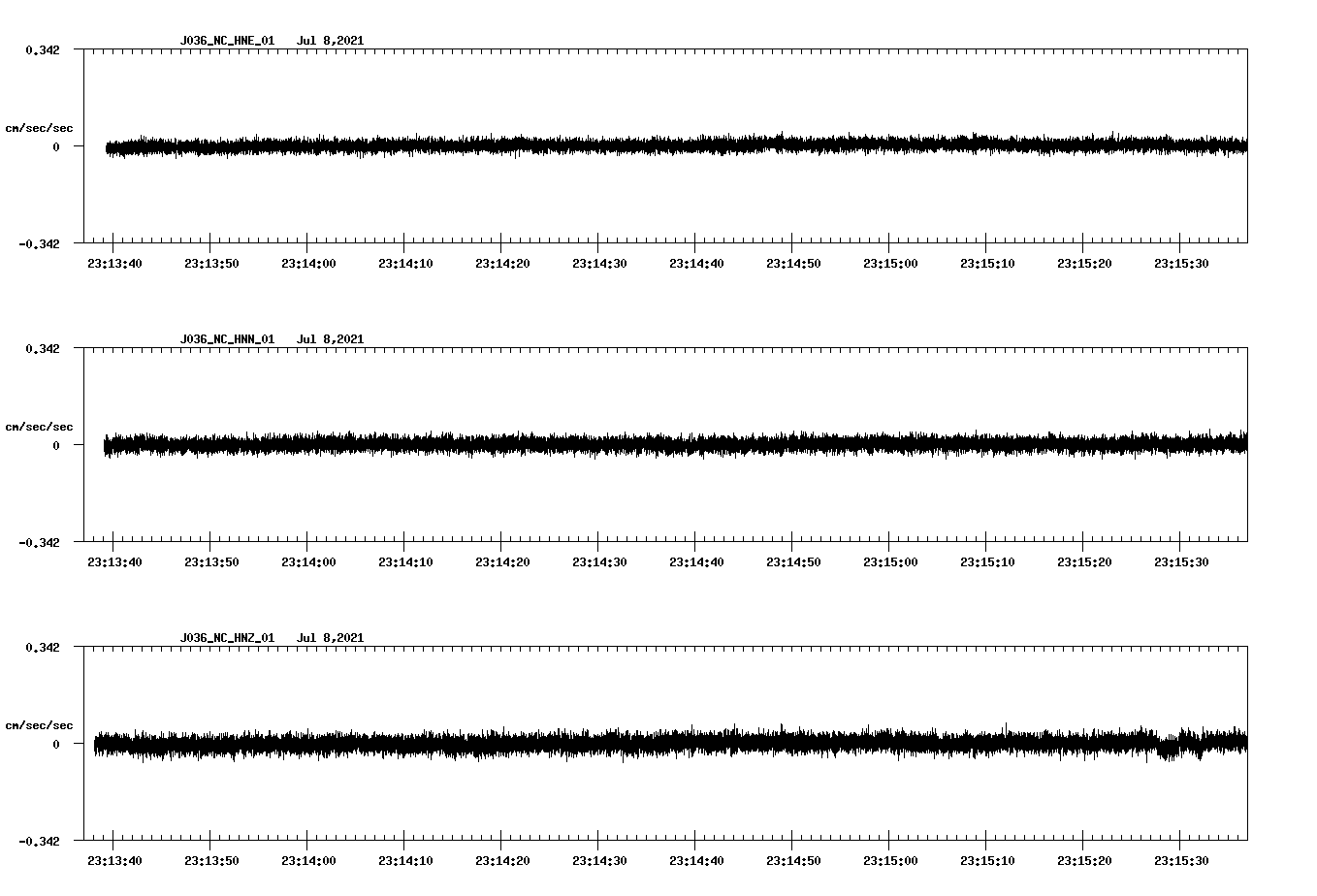1317x896 pixels.
Task: Click the 23:13:40 time label under HNE plot
Action: point(114,264)
